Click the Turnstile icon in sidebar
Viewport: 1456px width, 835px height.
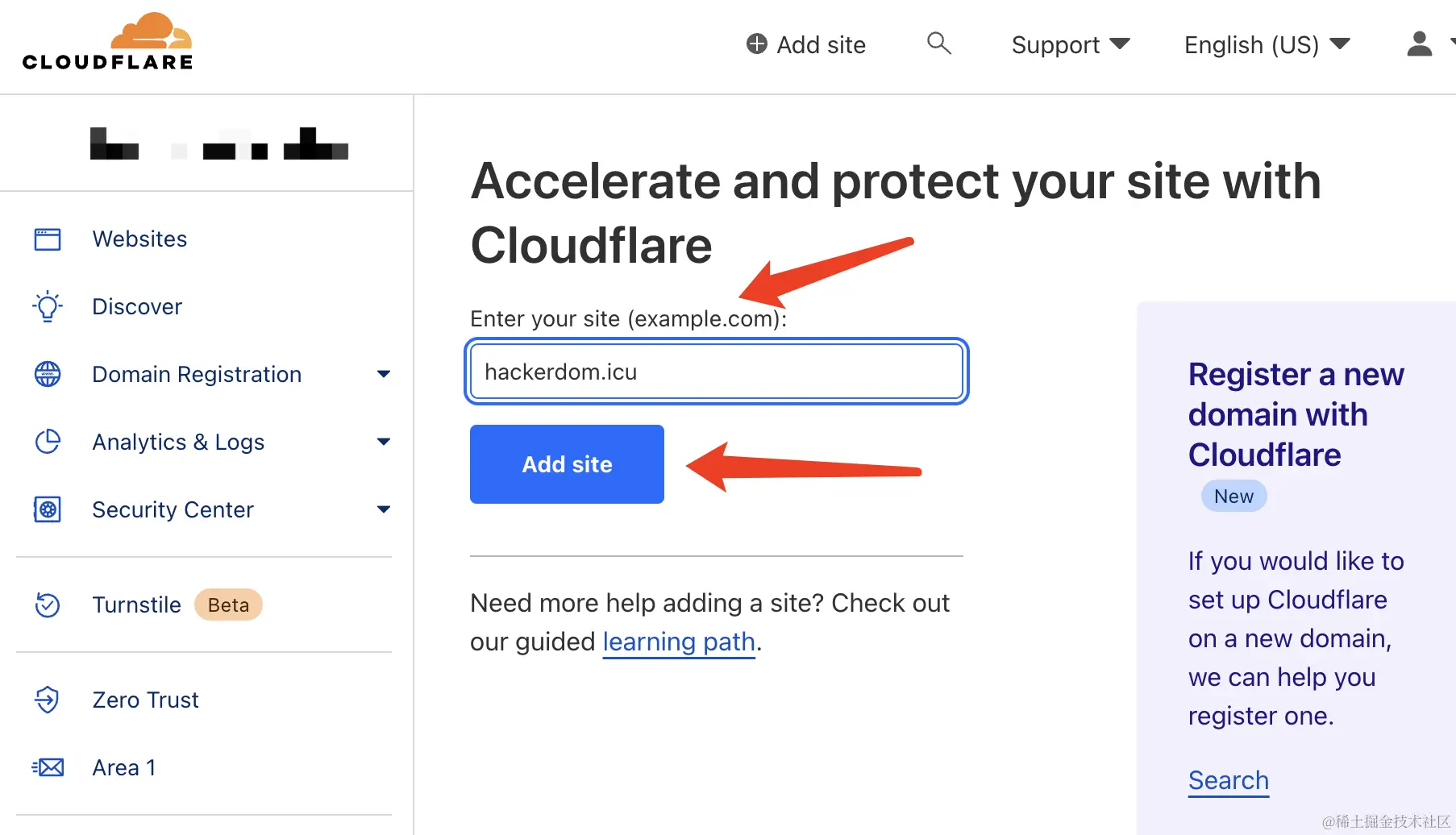point(48,604)
